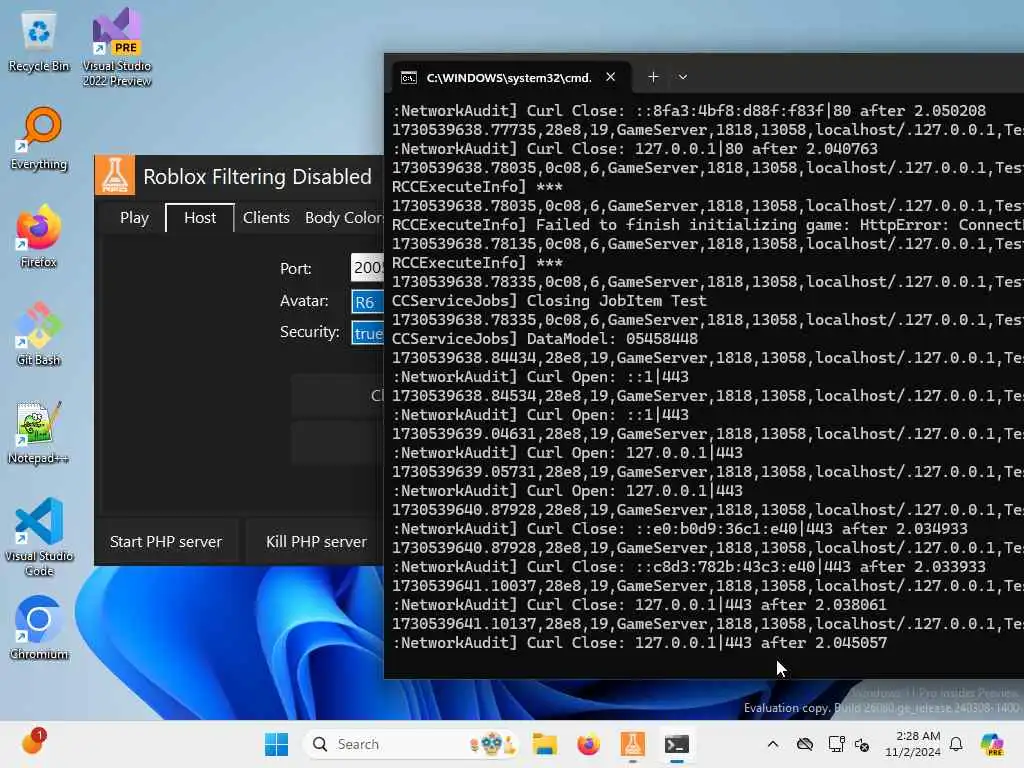Open the widgets icon with notification badge
Image resolution: width=1024 pixels, height=768 pixels.
coord(33,742)
